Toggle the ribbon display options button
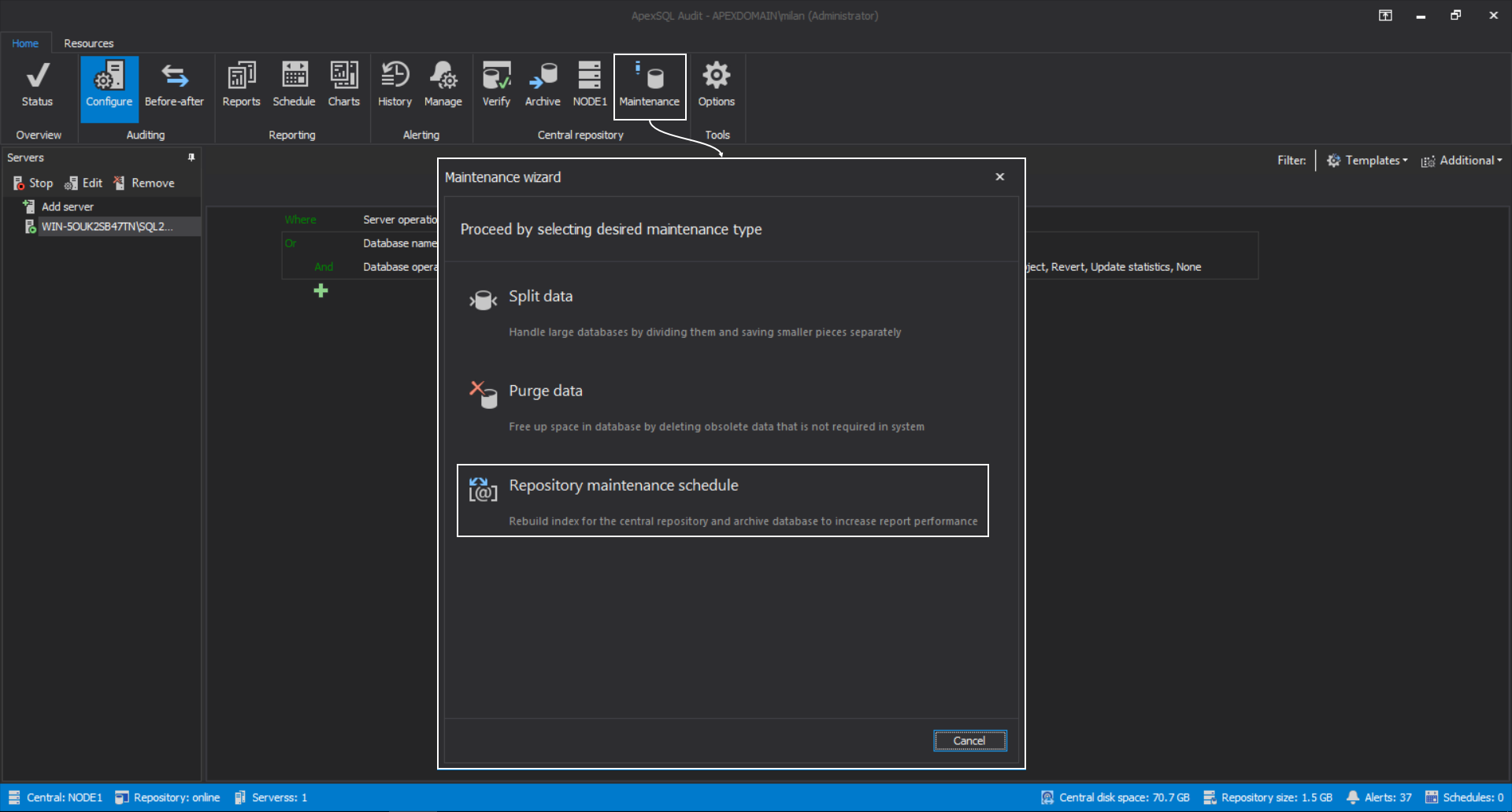This screenshot has width=1512, height=812. point(1385,15)
